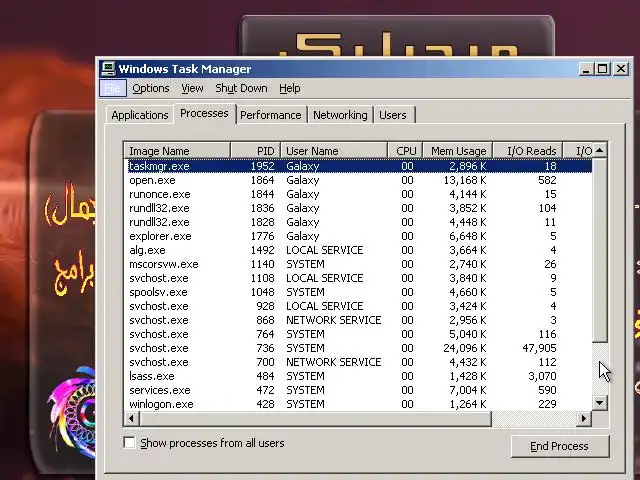Viewport: 640px width, 480px height.
Task: Select svchost.exe with PID 736
Action: pyautogui.click(x=358, y=348)
